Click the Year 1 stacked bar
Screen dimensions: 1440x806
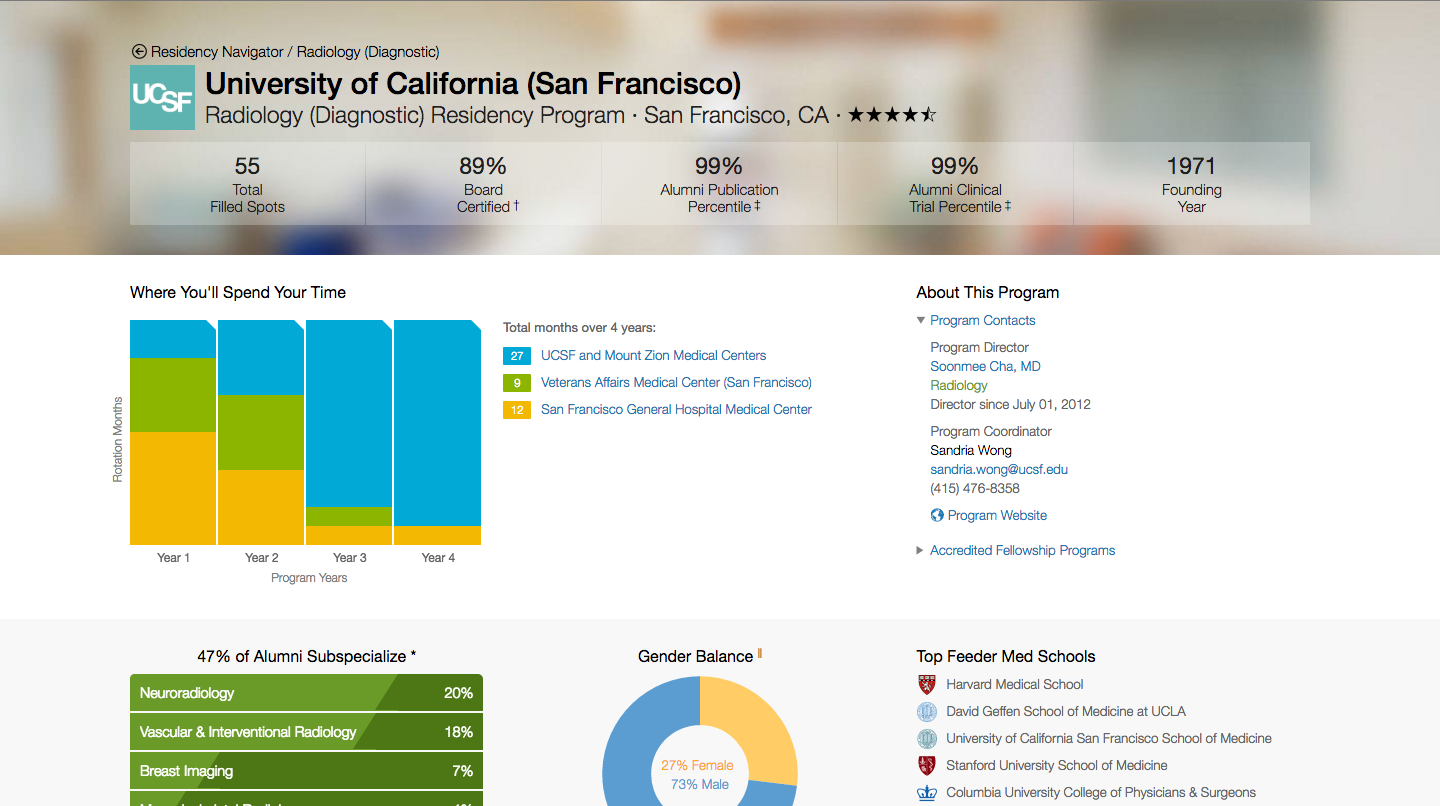click(x=173, y=432)
